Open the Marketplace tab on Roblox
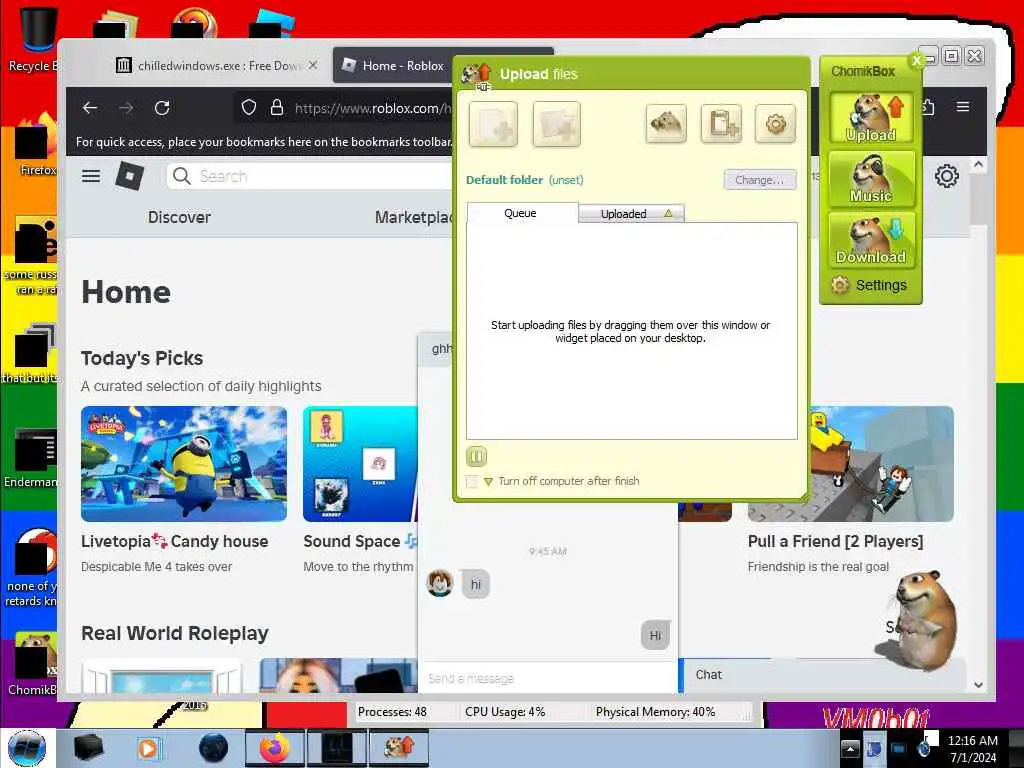This screenshot has width=1024, height=768. [414, 217]
